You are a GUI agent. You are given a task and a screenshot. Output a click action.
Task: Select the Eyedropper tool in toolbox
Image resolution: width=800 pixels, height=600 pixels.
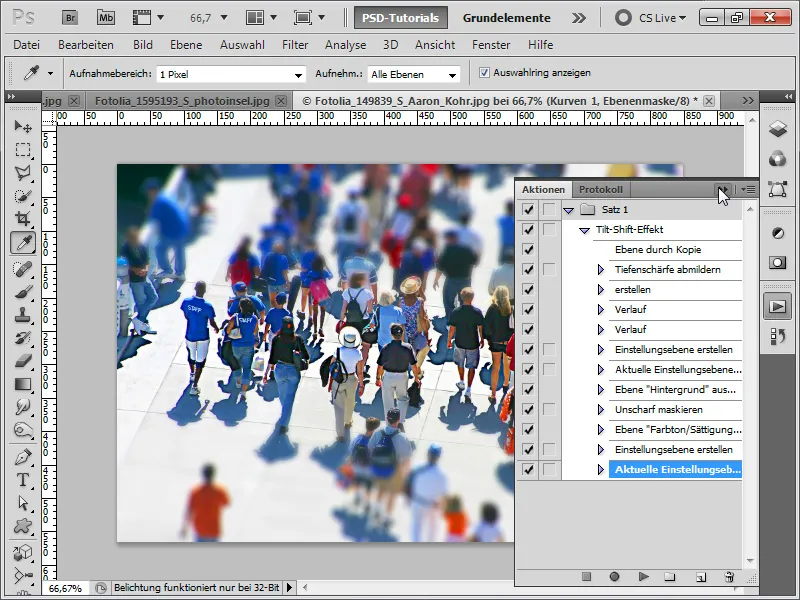(23, 243)
